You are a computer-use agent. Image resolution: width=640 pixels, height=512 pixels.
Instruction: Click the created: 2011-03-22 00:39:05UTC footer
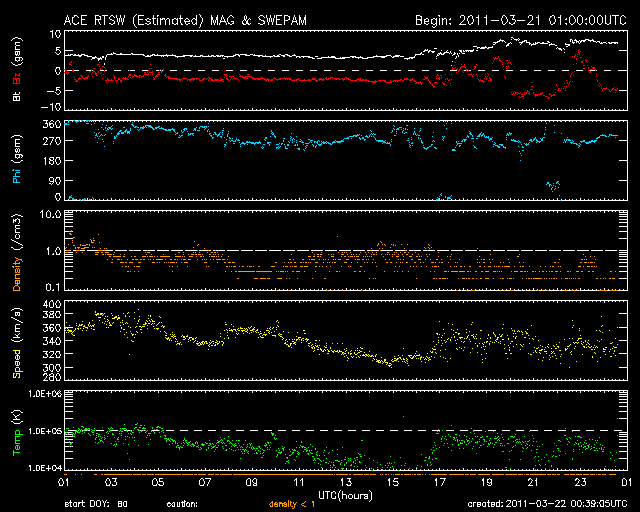(x=547, y=504)
